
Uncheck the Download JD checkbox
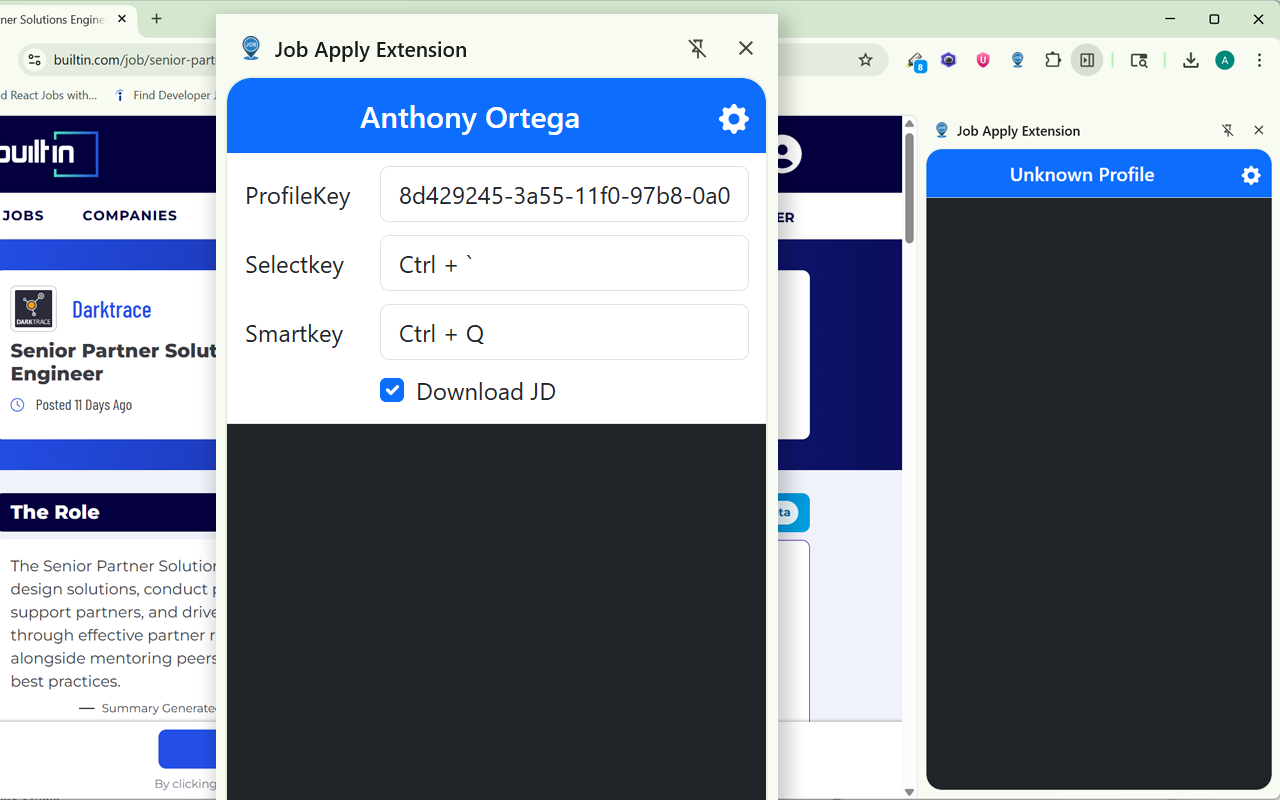coord(392,391)
